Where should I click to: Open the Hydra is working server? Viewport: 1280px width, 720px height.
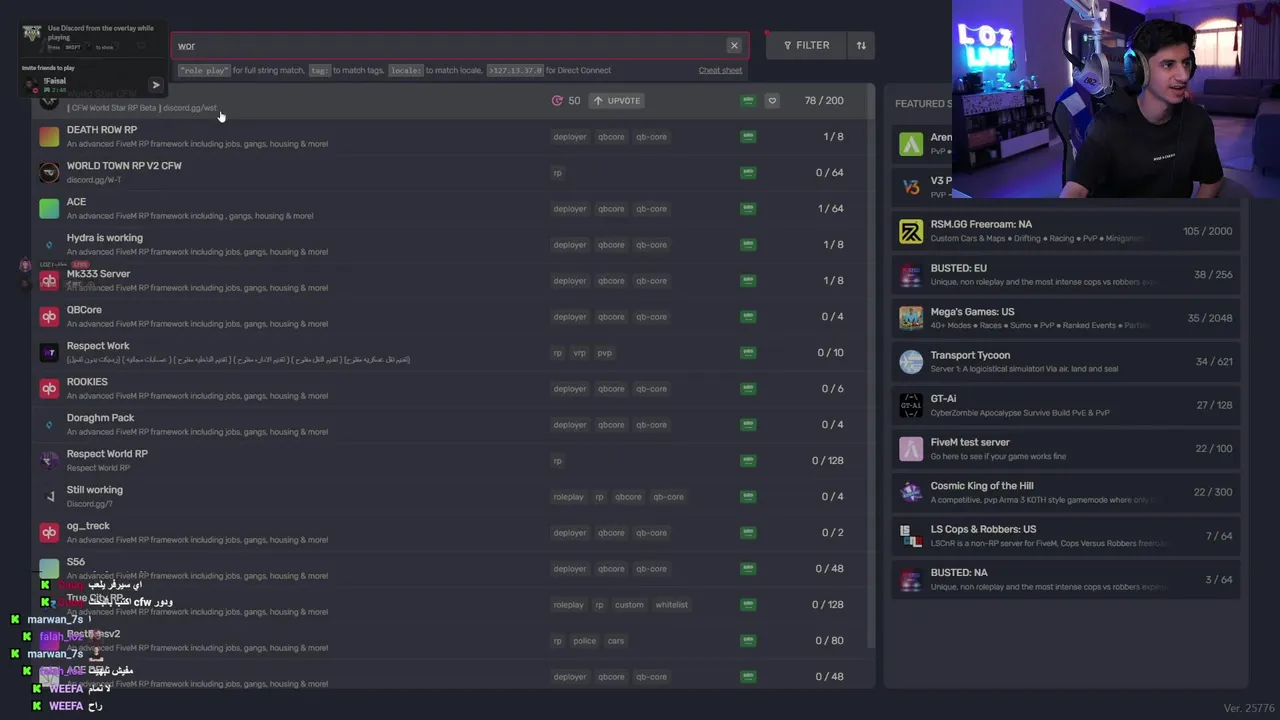click(x=453, y=245)
